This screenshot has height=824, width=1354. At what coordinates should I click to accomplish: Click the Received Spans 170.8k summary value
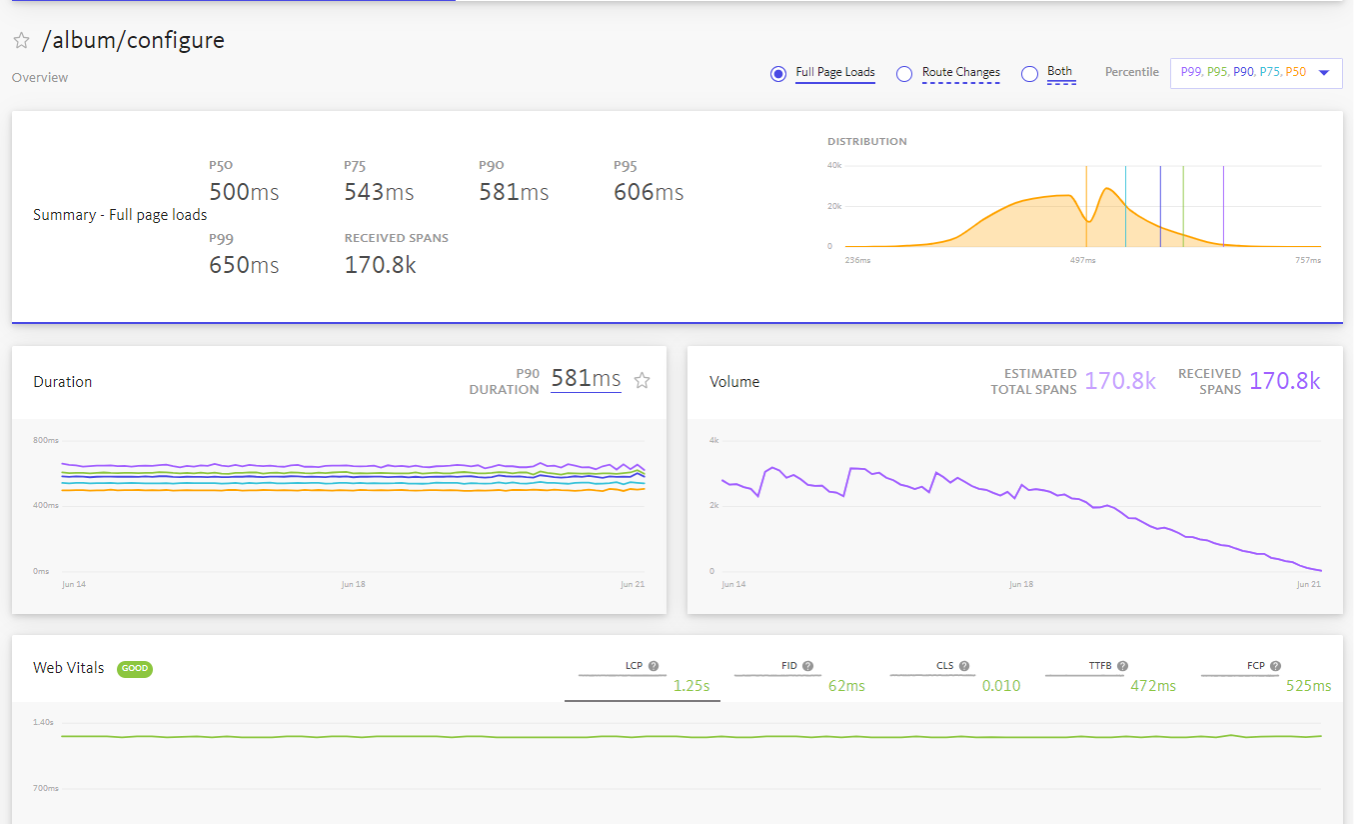[380, 265]
